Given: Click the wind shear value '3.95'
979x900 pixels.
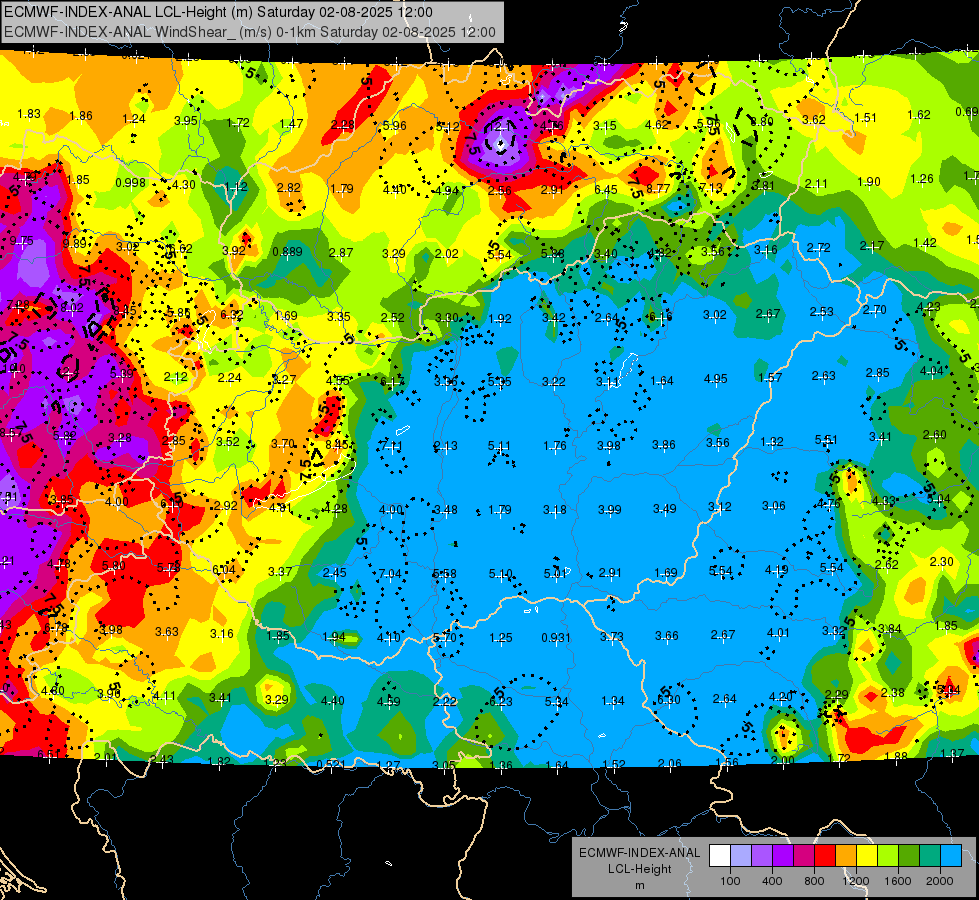Looking at the screenshot, I should tap(185, 121).
